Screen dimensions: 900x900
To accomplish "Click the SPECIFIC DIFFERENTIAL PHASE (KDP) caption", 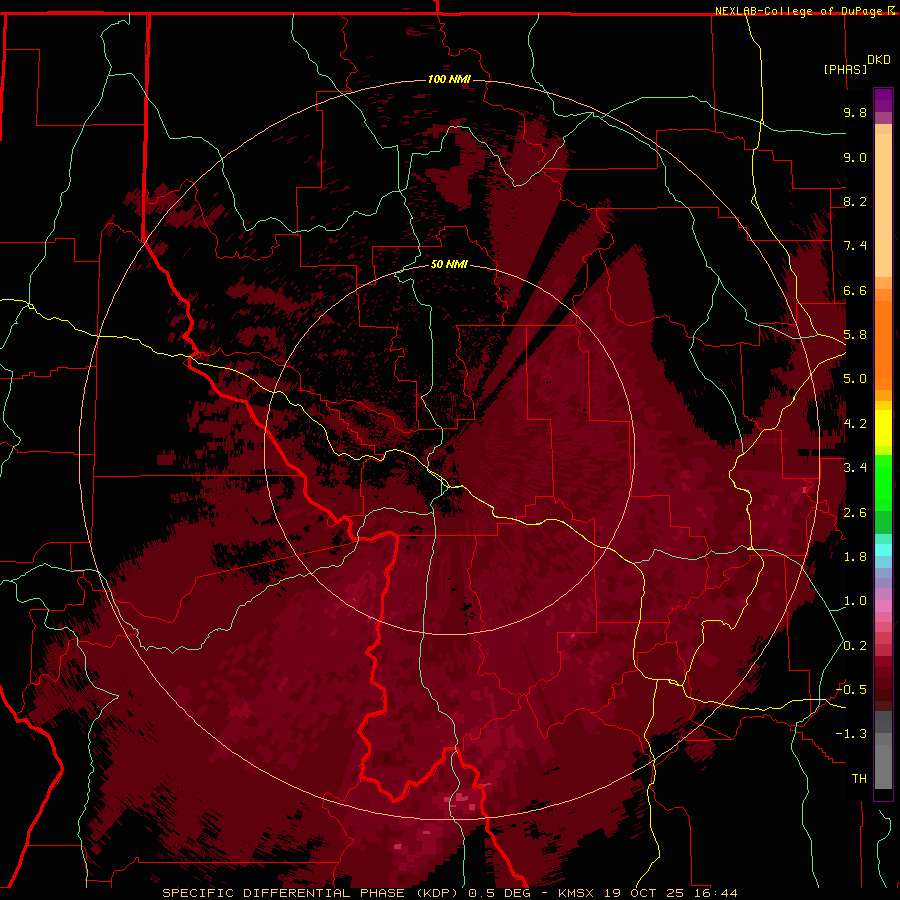I will click(311, 893).
